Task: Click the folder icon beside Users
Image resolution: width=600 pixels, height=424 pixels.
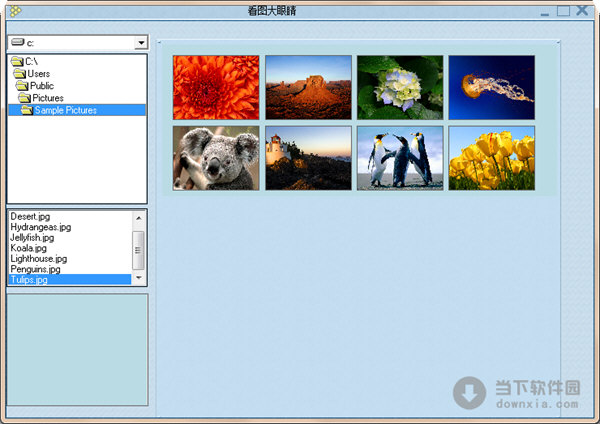Action: pos(20,73)
